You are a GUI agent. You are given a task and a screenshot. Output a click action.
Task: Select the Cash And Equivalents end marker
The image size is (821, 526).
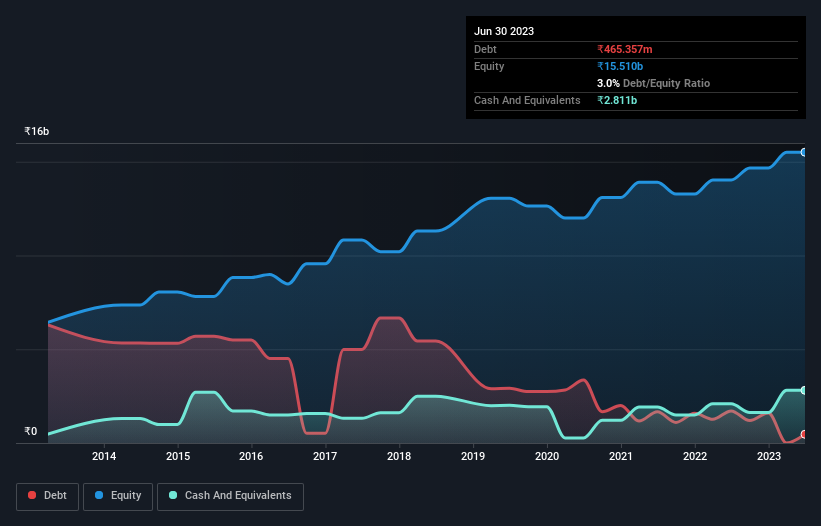(804, 390)
